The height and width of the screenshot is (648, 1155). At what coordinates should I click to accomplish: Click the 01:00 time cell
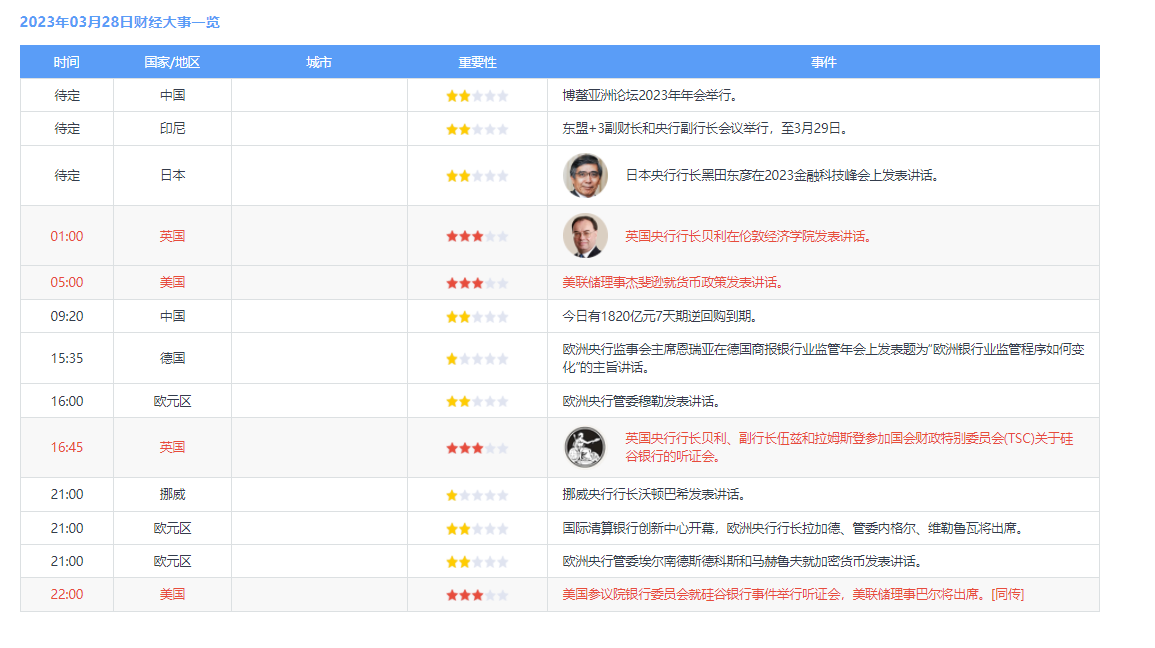[66, 236]
